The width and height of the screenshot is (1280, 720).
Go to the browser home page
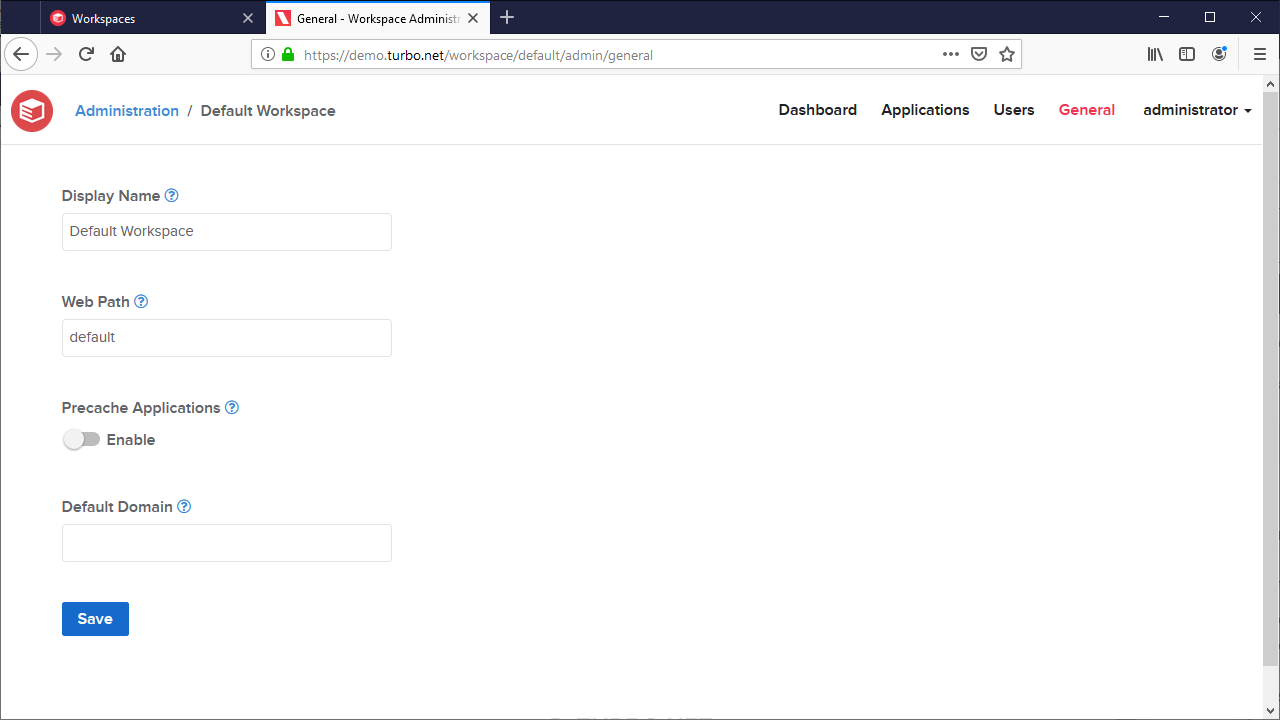coord(118,54)
